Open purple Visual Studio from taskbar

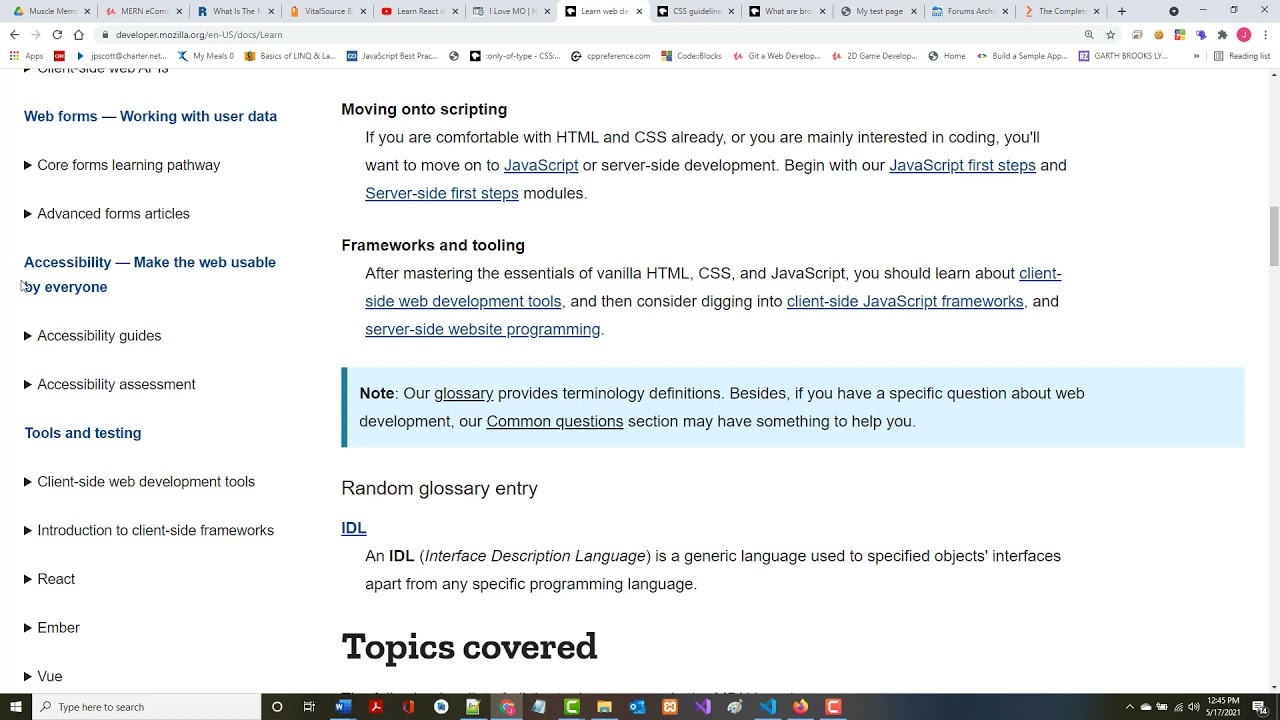[703, 707]
